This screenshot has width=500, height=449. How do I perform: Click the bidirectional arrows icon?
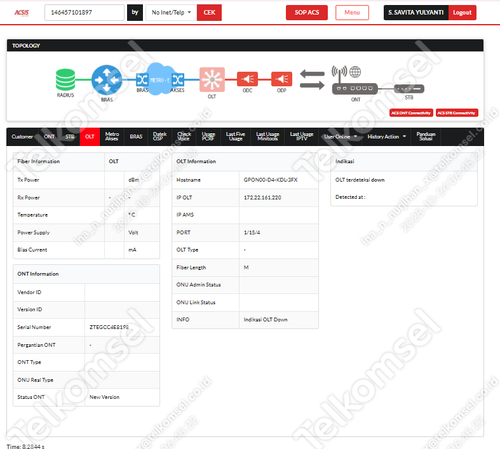coord(312,79)
